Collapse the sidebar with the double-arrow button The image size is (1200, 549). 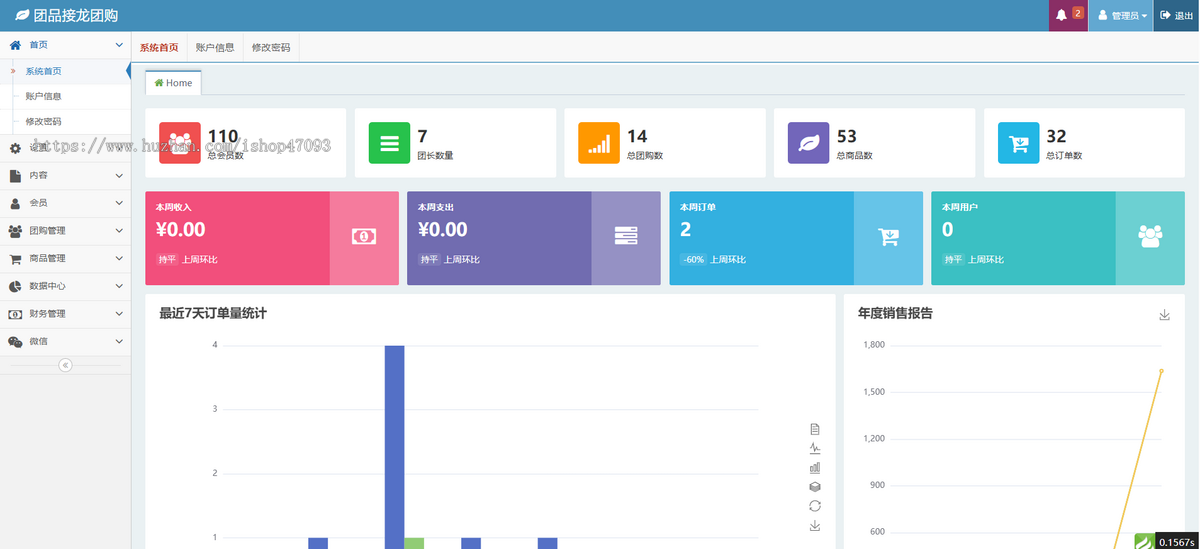pos(65,365)
